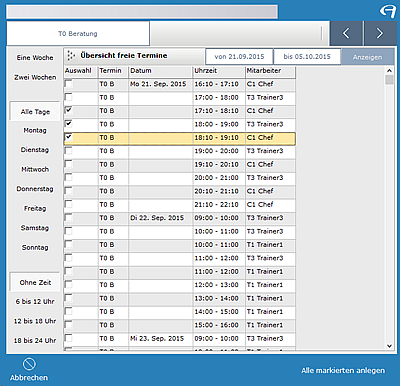Select the 12 bis 18 Uhr filter
The width and height of the screenshot is (400, 386).
35,321
